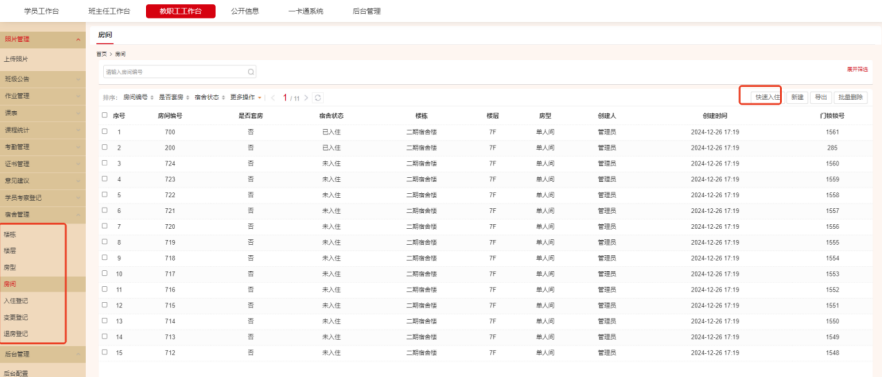Click the 批量删除 button
The image size is (886, 377).
tap(850, 97)
